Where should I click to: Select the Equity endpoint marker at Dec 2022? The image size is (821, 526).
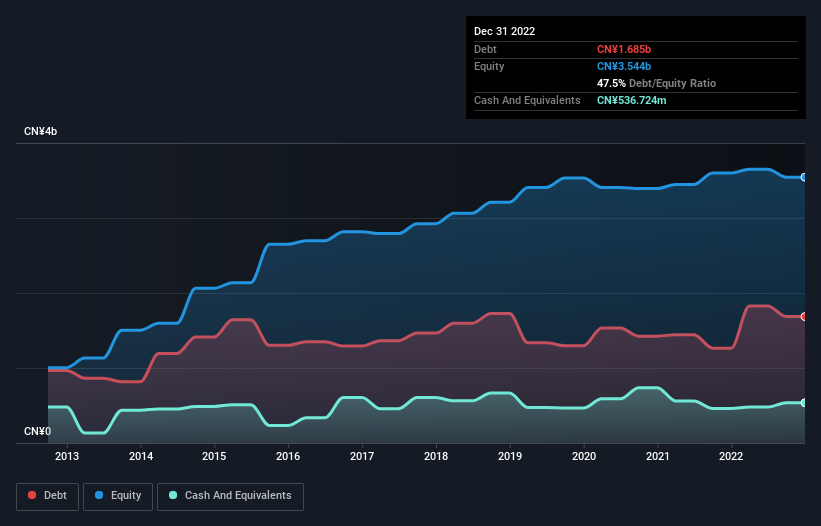click(x=804, y=177)
